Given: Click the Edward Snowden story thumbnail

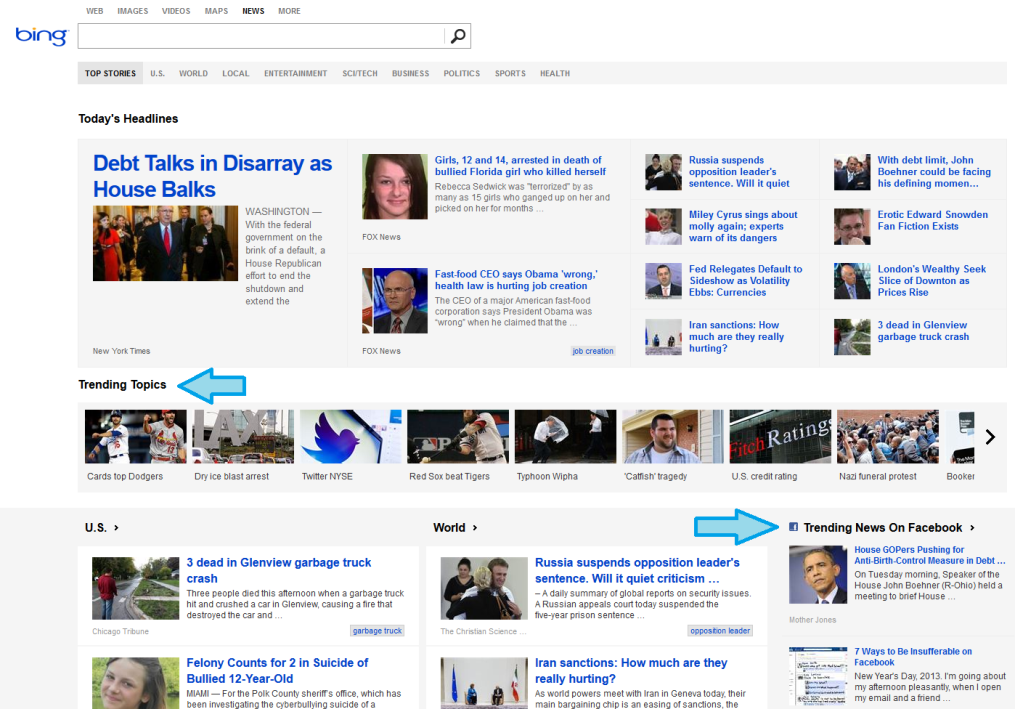Looking at the screenshot, I should point(852,226).
